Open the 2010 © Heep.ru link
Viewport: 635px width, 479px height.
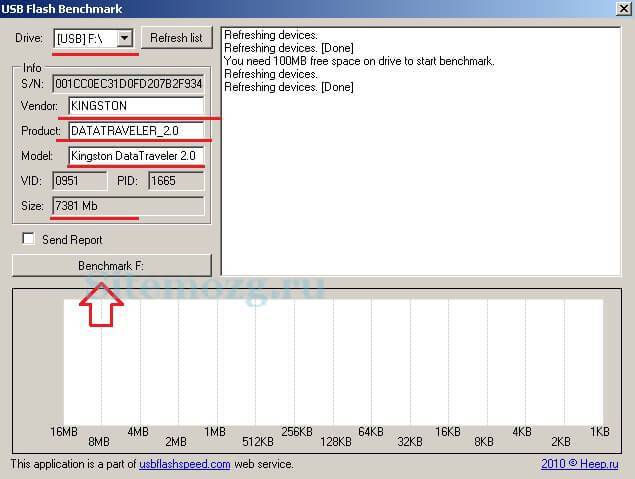(x=580, y=464)
